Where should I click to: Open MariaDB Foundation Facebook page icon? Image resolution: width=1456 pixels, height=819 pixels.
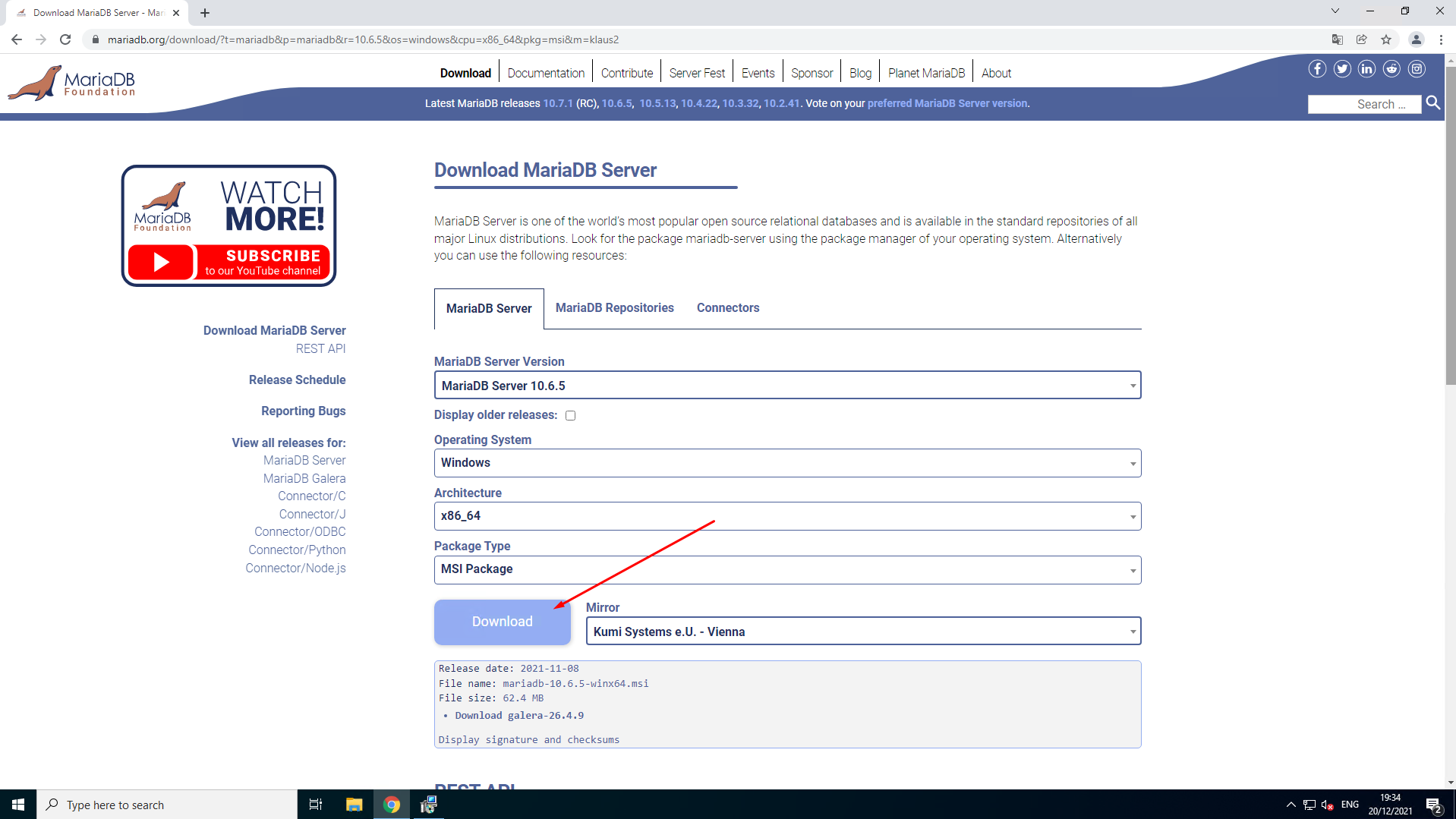1317,69
